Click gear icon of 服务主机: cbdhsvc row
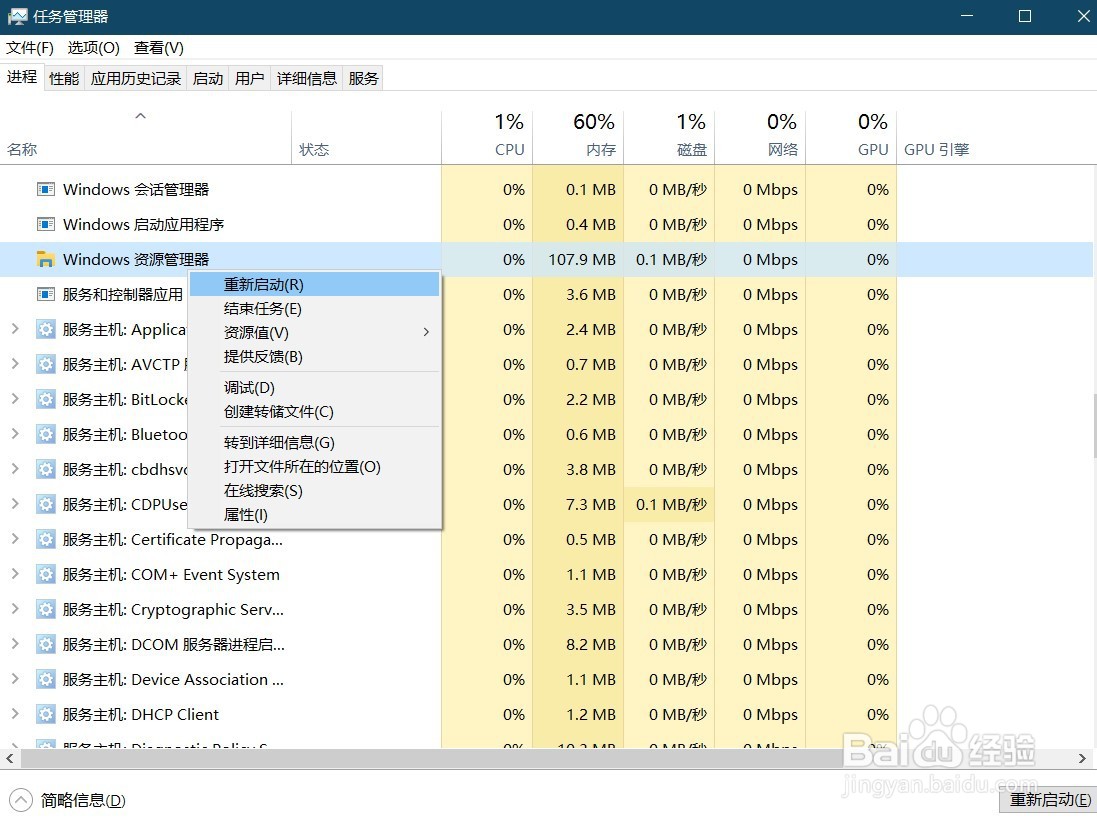Screen dimensions: 1097x822 point(45,469)
